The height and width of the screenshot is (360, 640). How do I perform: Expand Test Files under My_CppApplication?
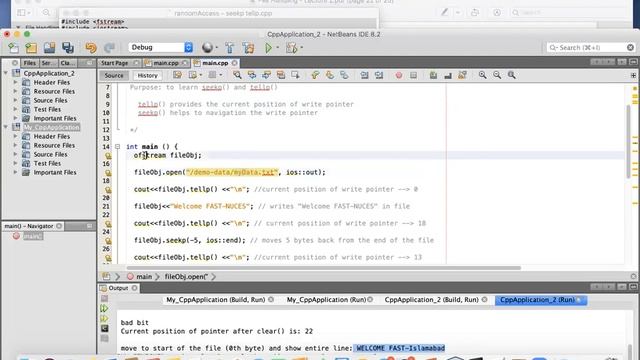coord(16,163)
